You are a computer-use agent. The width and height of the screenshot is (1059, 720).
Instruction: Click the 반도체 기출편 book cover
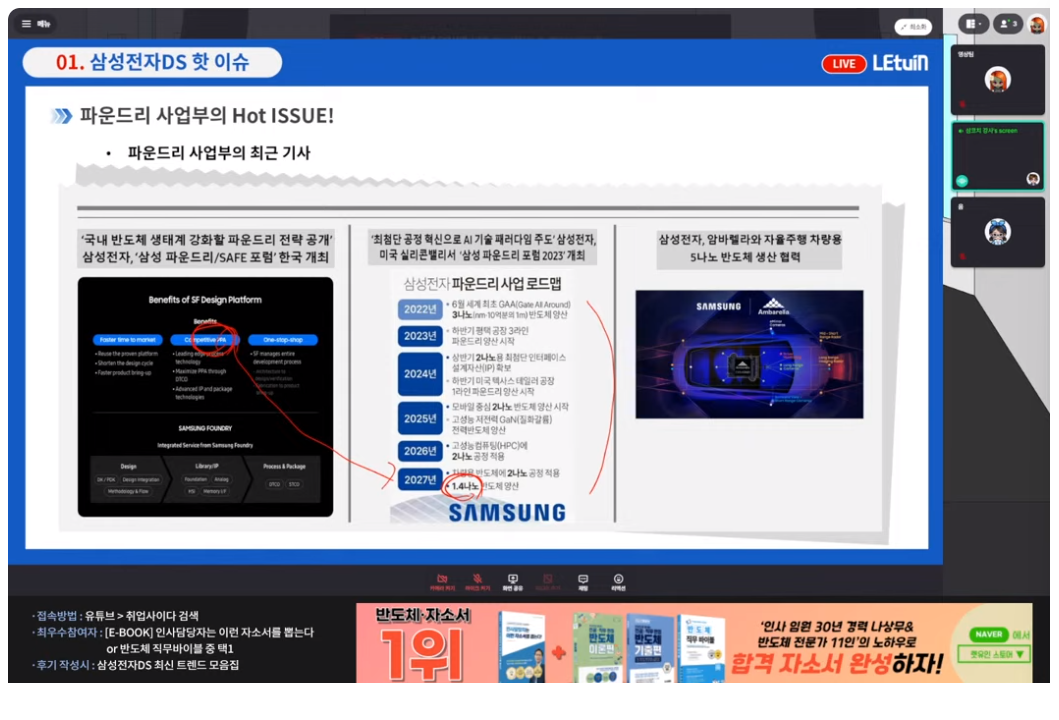click(x=648, y=648)
